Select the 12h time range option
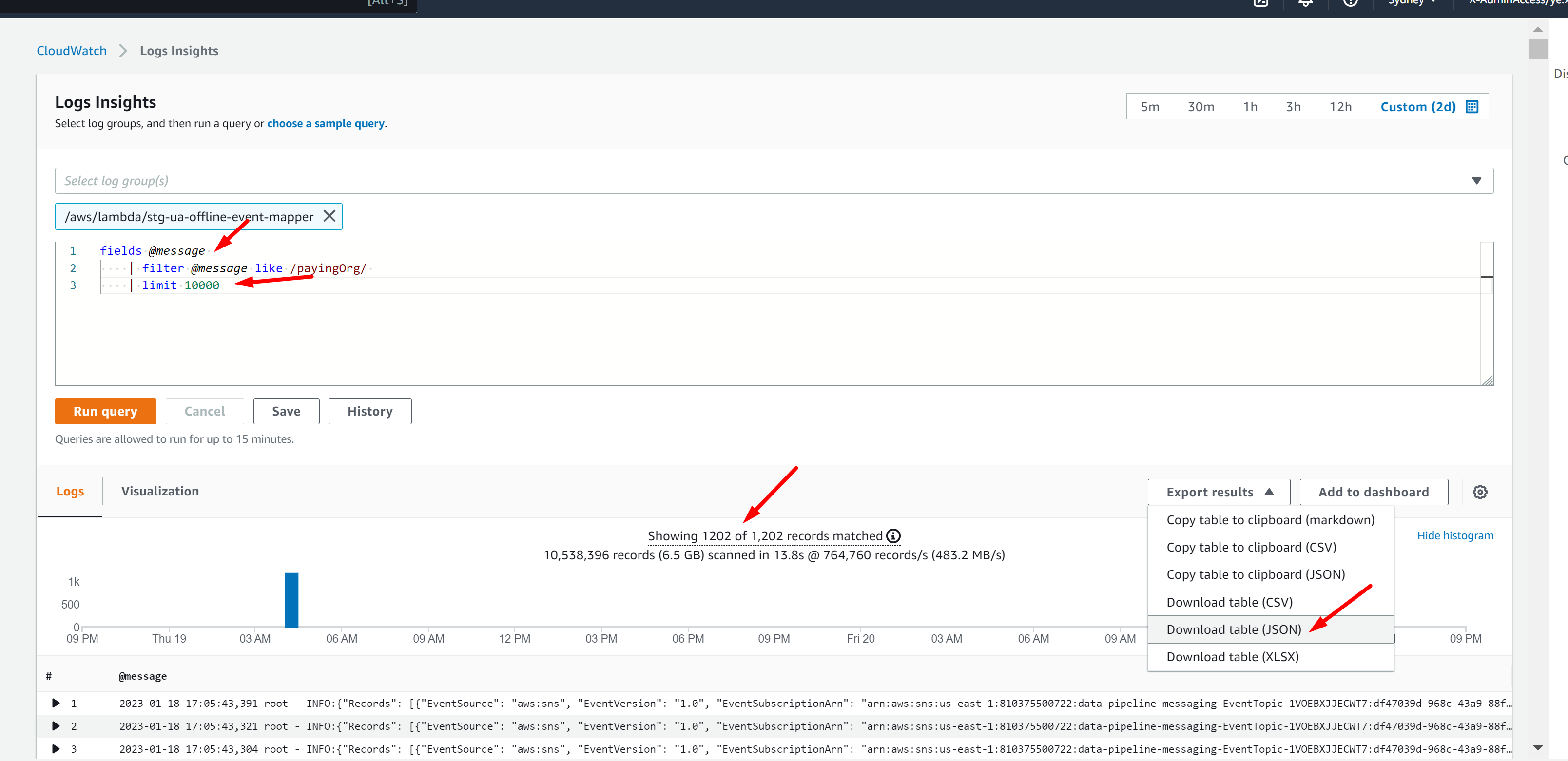 coord(1341,106)
